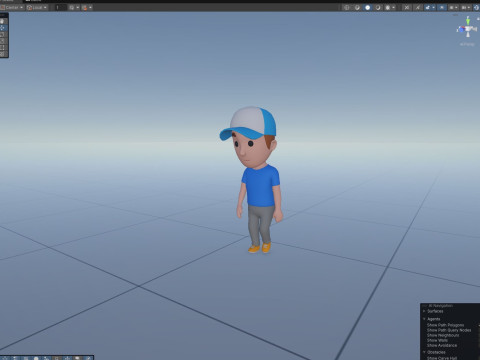Click the green Y axis cone
480x360 pixels.
468,22
